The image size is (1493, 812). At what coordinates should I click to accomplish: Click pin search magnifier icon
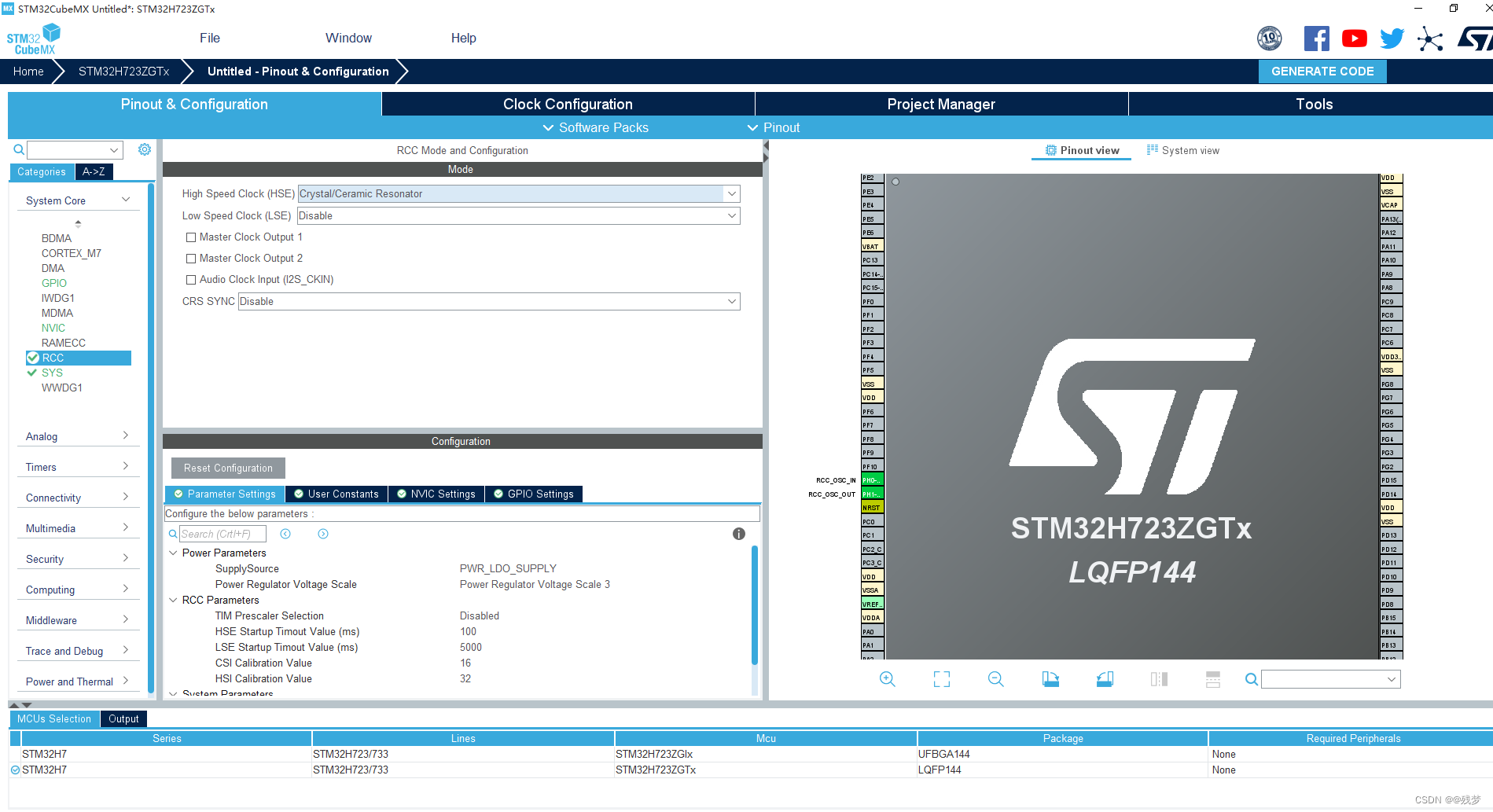pos(1251,679)
